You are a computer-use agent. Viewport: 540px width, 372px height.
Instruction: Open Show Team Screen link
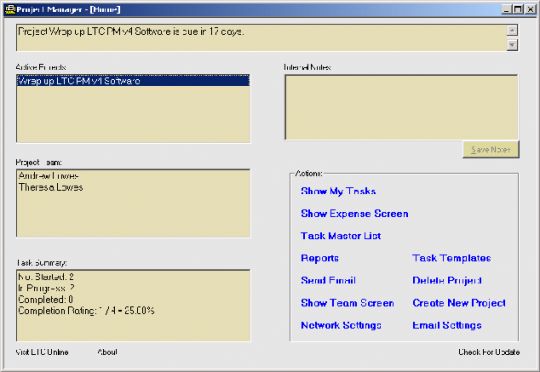(347, 303)
